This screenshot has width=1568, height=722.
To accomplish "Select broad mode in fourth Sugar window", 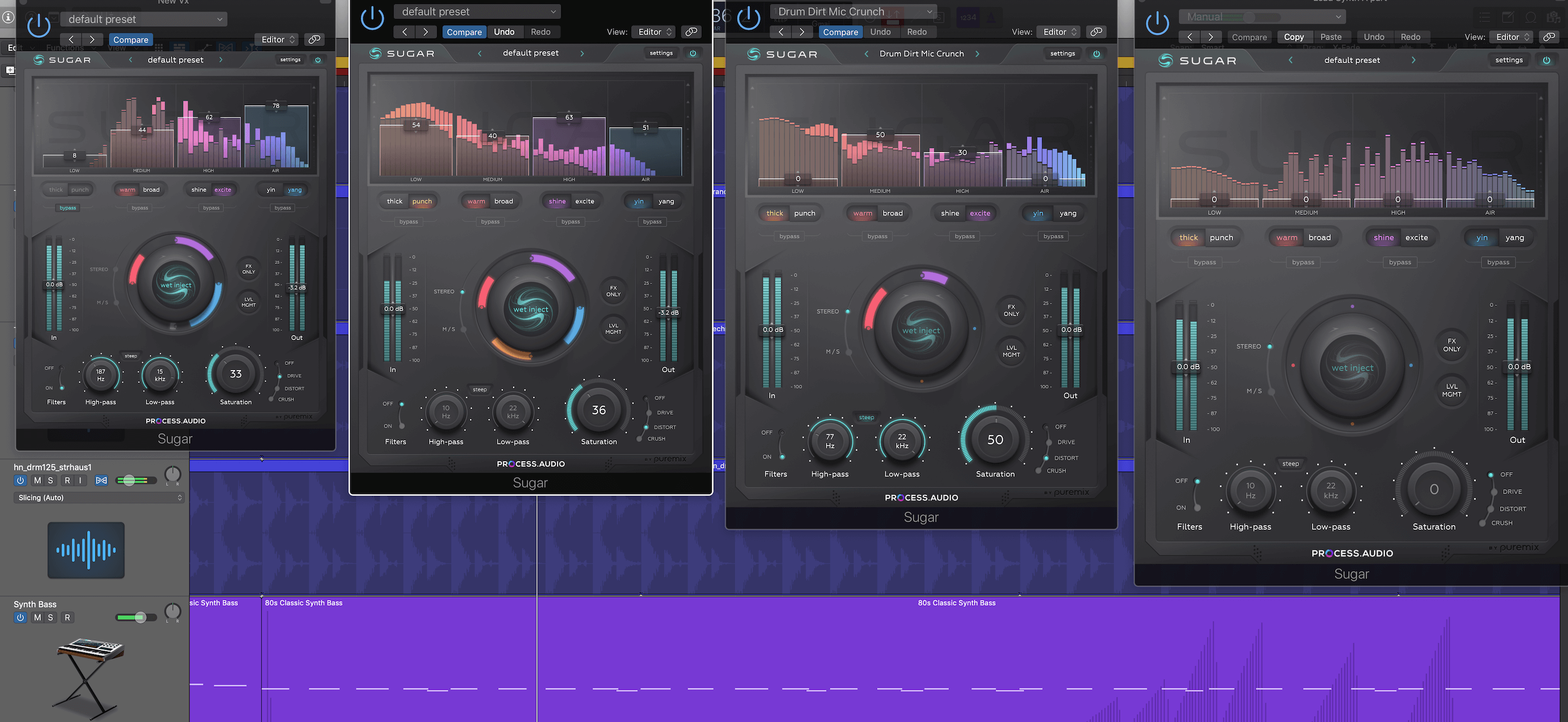I will click(x=1320, y=238).
